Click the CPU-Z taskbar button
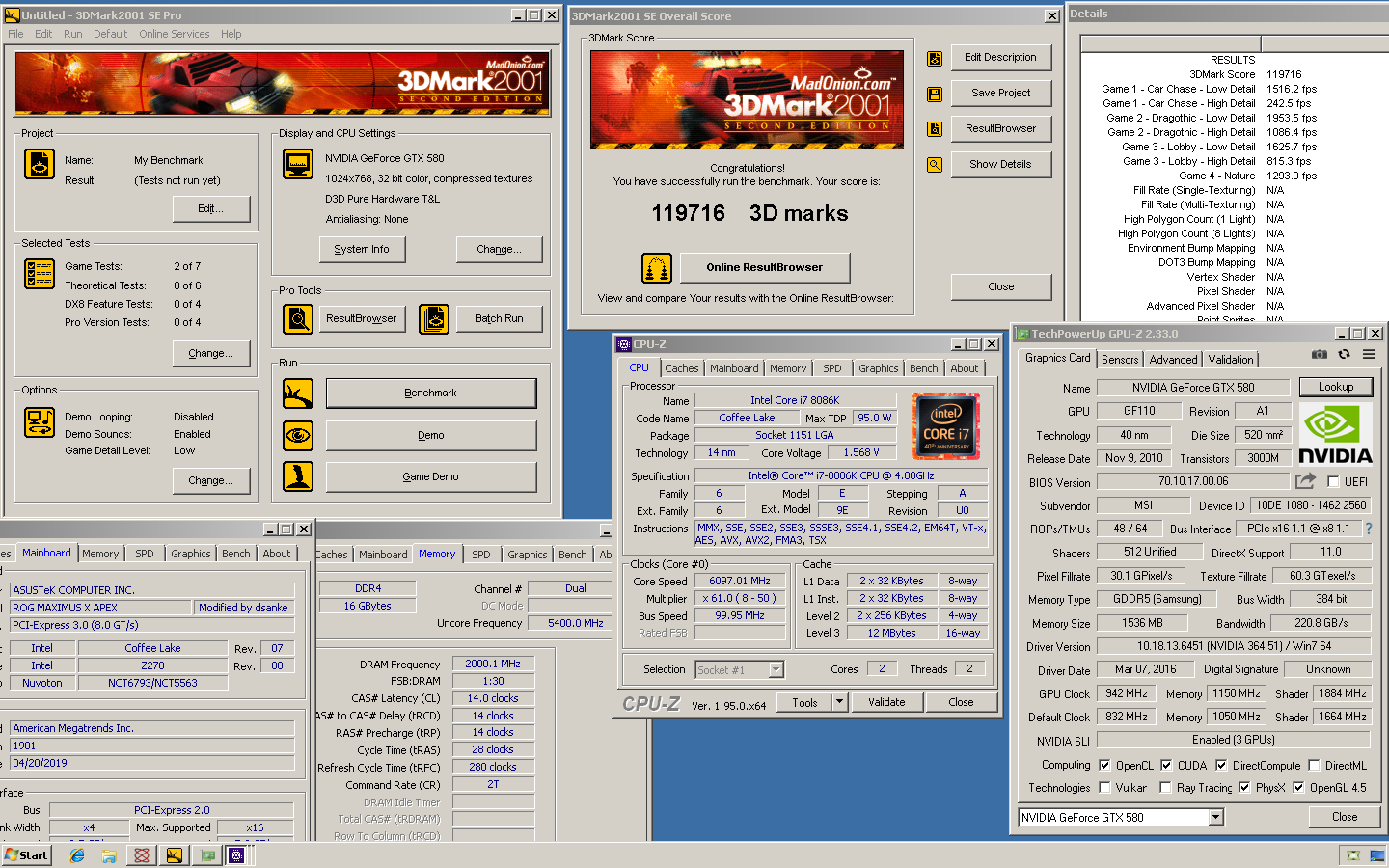The width and height of the screenshot is (1389, 868). coord(236,855)
